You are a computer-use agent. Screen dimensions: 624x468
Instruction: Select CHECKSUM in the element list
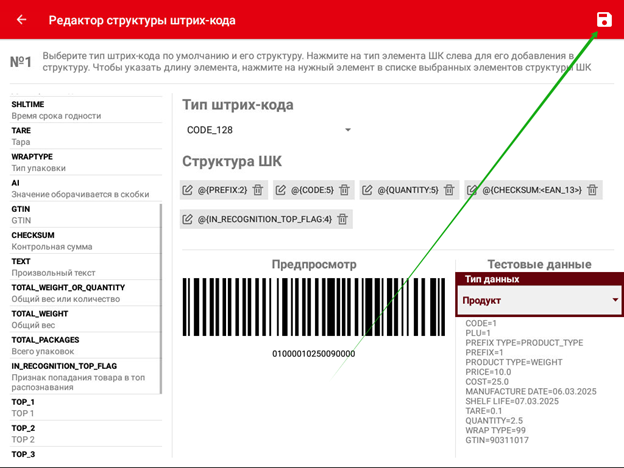80,239
